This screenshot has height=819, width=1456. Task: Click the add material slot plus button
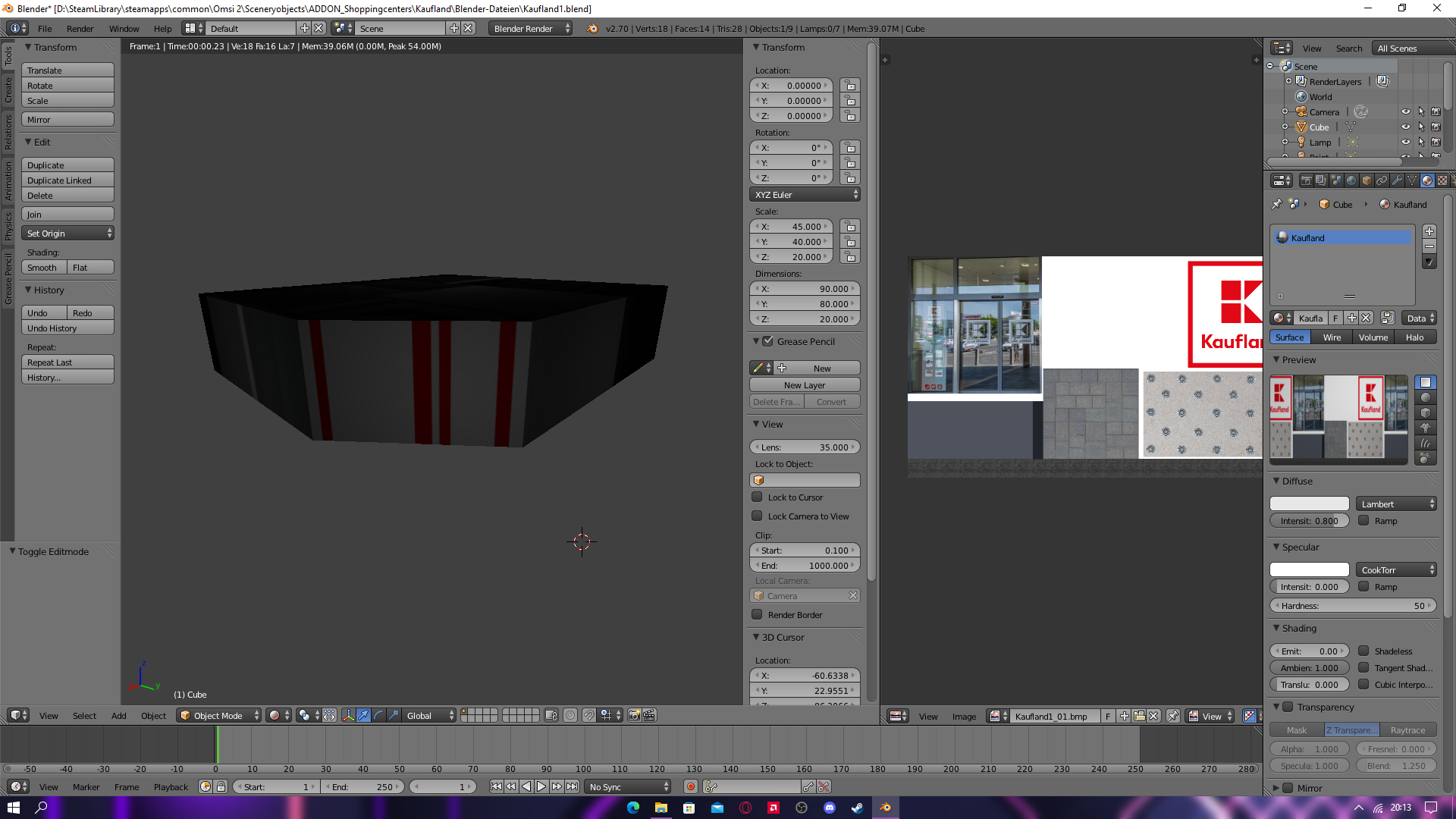coord(1429,231)
